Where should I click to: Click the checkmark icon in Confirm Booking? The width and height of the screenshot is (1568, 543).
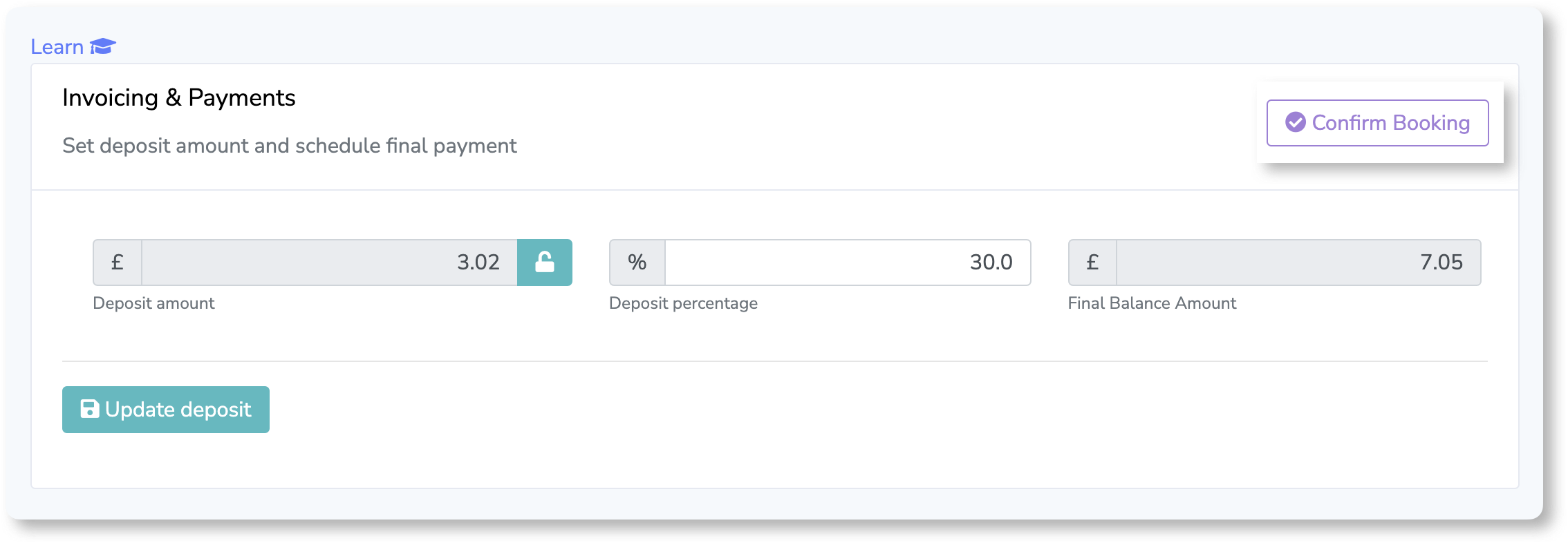coord(1296,122)
